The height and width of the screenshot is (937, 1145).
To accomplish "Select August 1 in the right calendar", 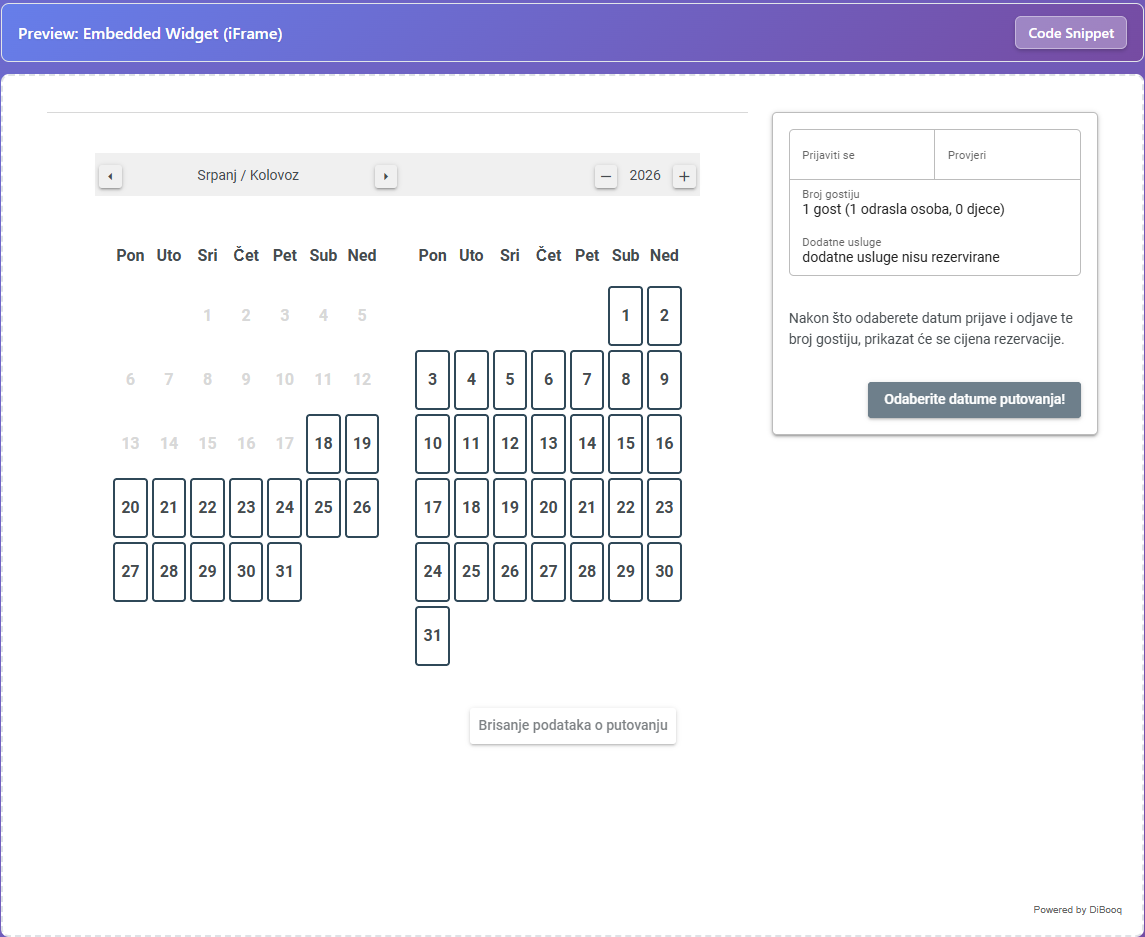I will pyautogui.click(x=625, y=315).
